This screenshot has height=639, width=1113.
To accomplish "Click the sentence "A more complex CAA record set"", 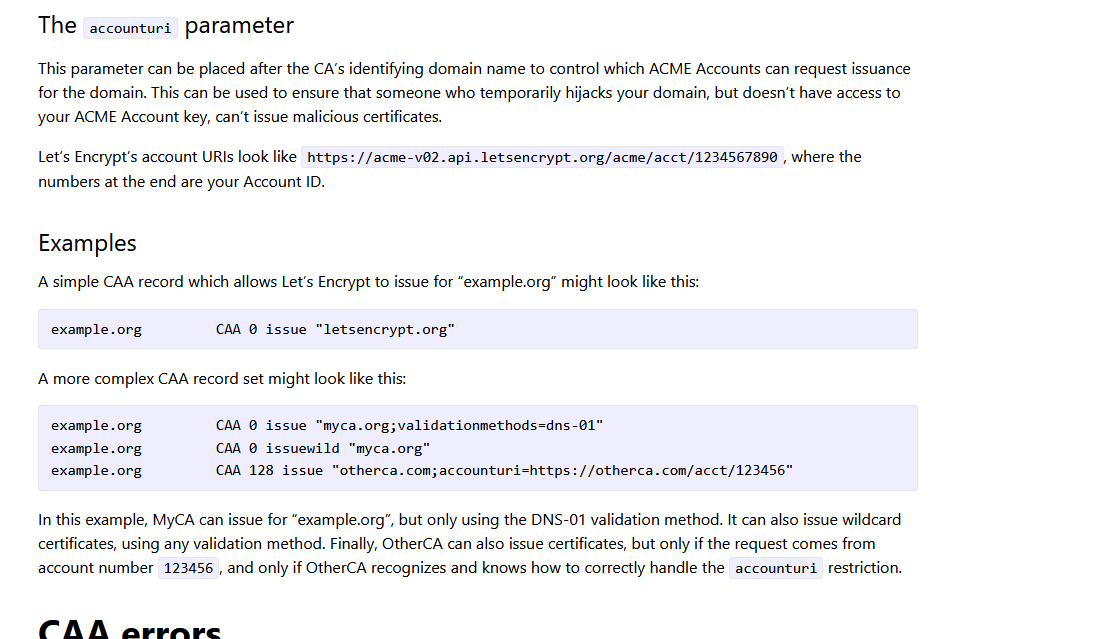I will [x=222, y=379].
